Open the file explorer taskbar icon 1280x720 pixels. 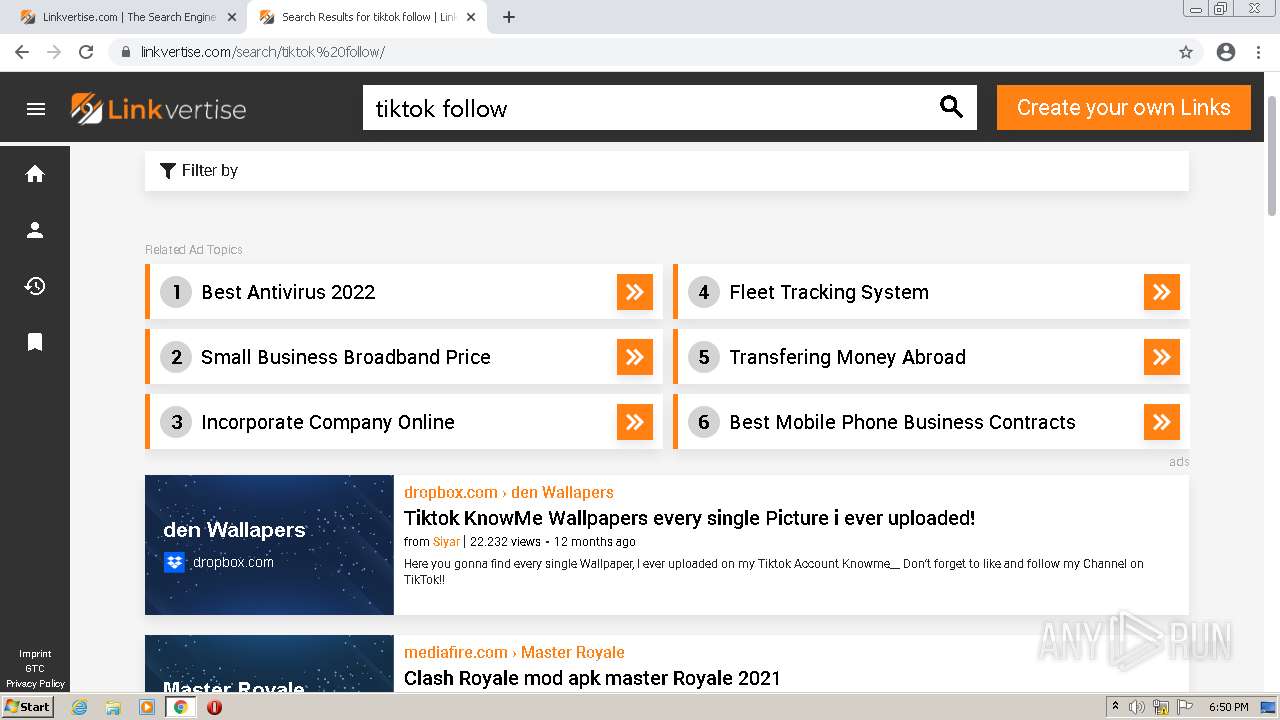pyautogui.click(x=113, y=707)
